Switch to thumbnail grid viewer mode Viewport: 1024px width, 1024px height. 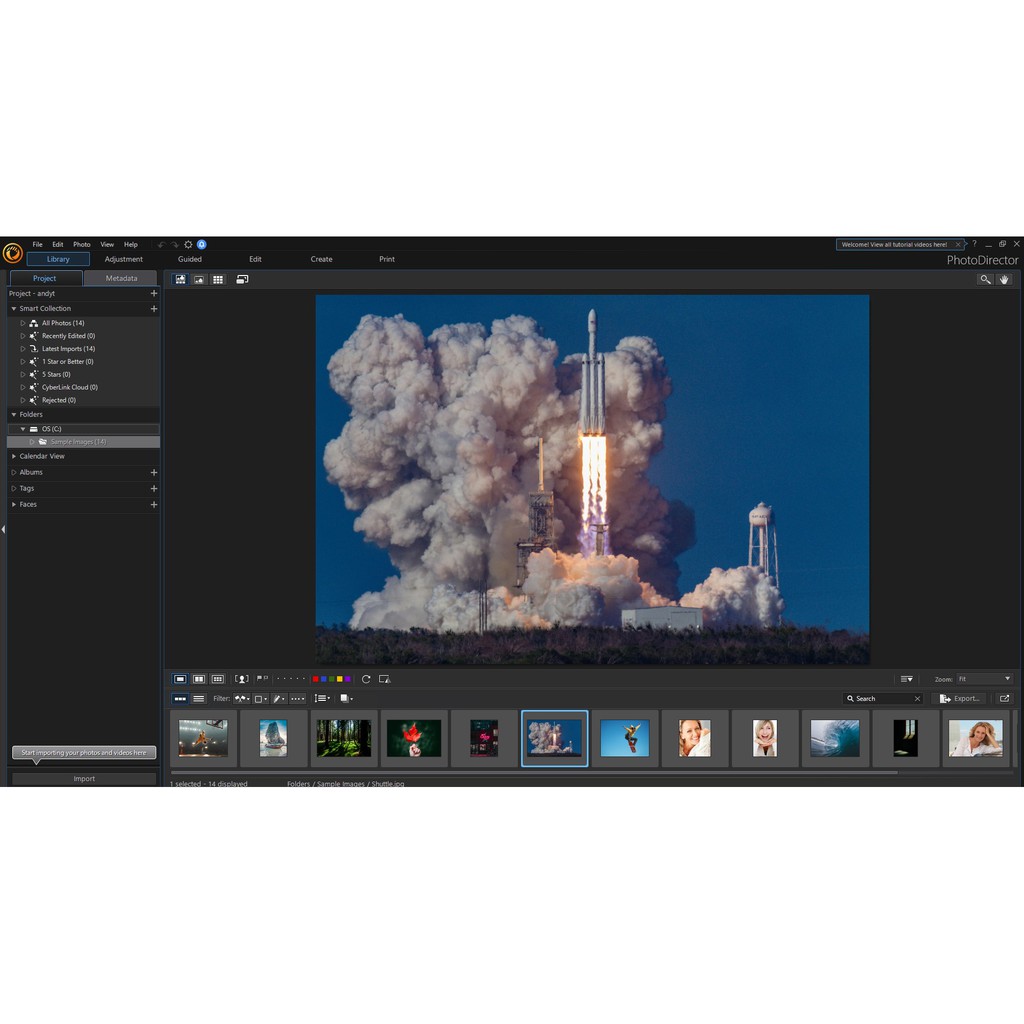pyautogui.click(x=217, y=280)
